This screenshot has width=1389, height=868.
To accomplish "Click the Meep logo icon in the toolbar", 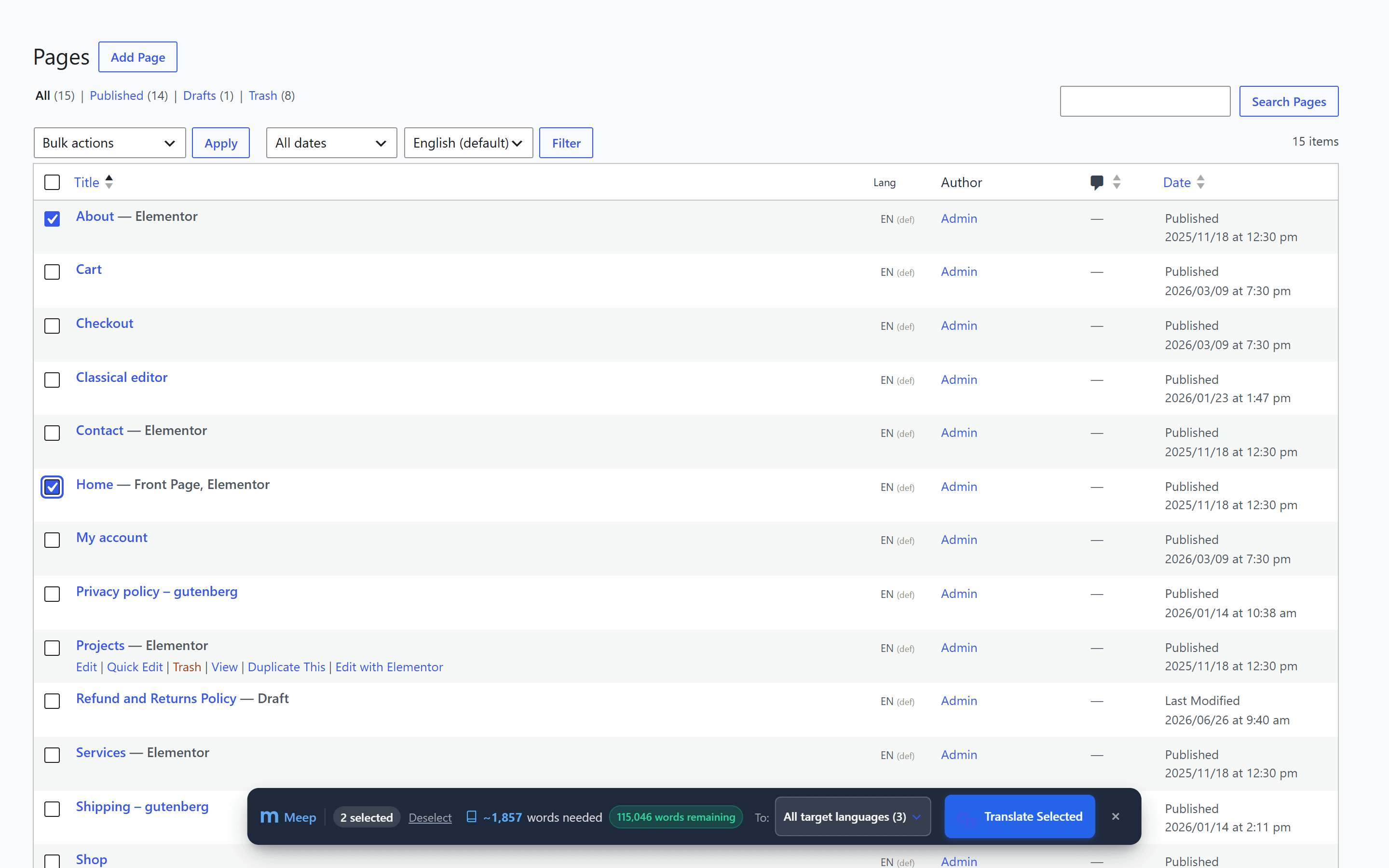I will [269, 816].
